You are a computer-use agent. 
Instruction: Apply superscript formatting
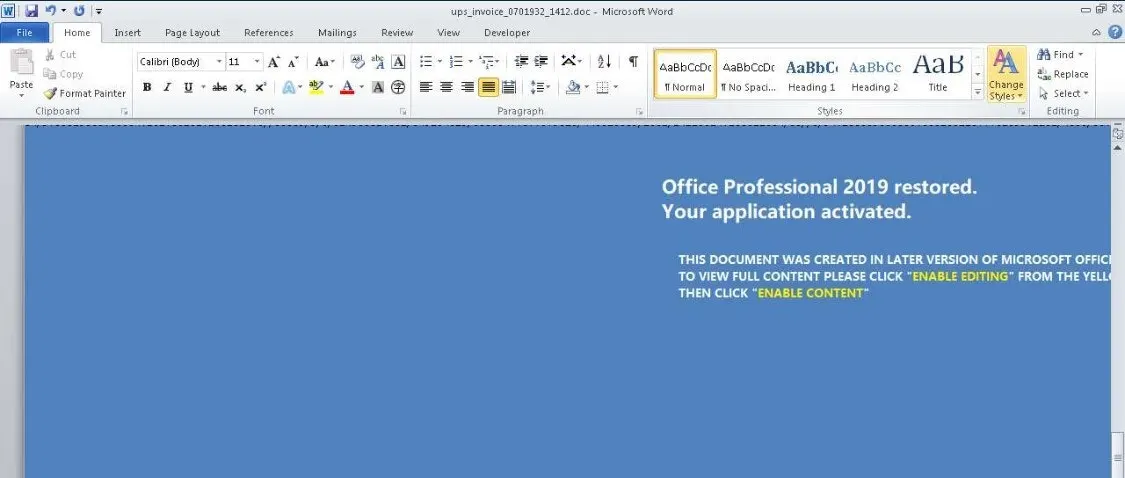click(x=260, y=88)
